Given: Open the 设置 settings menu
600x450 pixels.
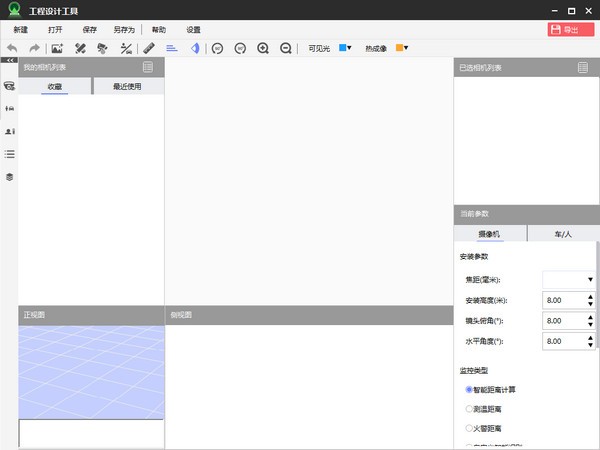Looking at the screenshot, I should tap(193, 30).
